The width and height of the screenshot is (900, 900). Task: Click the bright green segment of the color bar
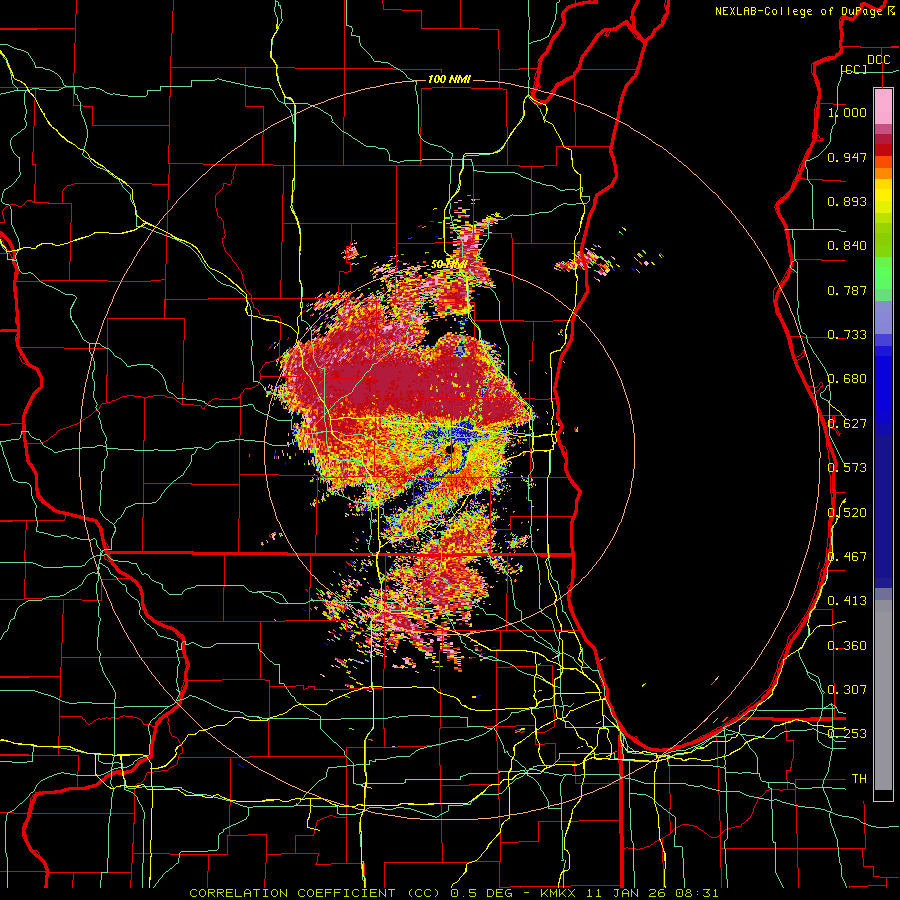[883, 273]
